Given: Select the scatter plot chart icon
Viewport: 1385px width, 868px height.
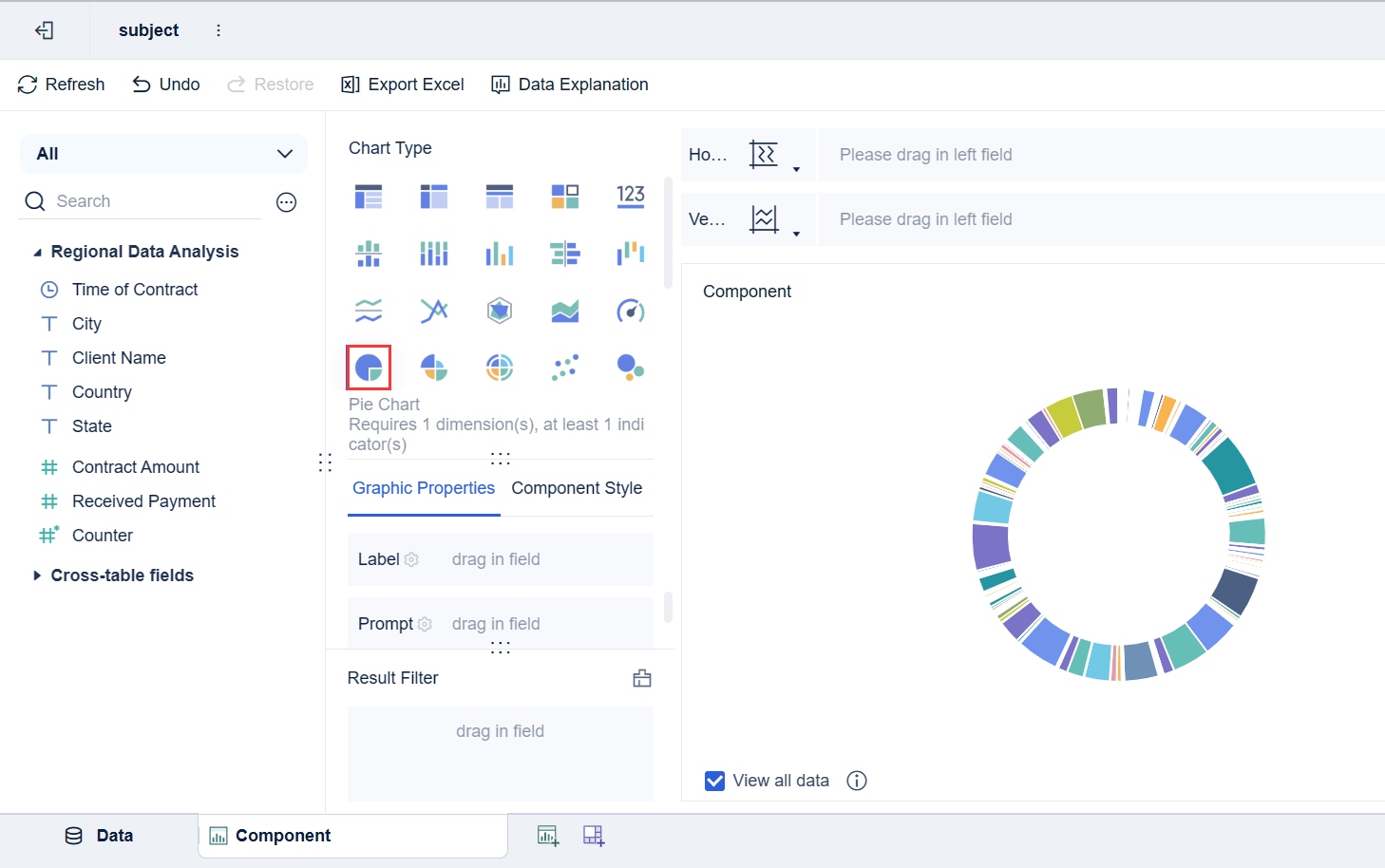Looking at the screenshot, I should (x=565, y=368).
